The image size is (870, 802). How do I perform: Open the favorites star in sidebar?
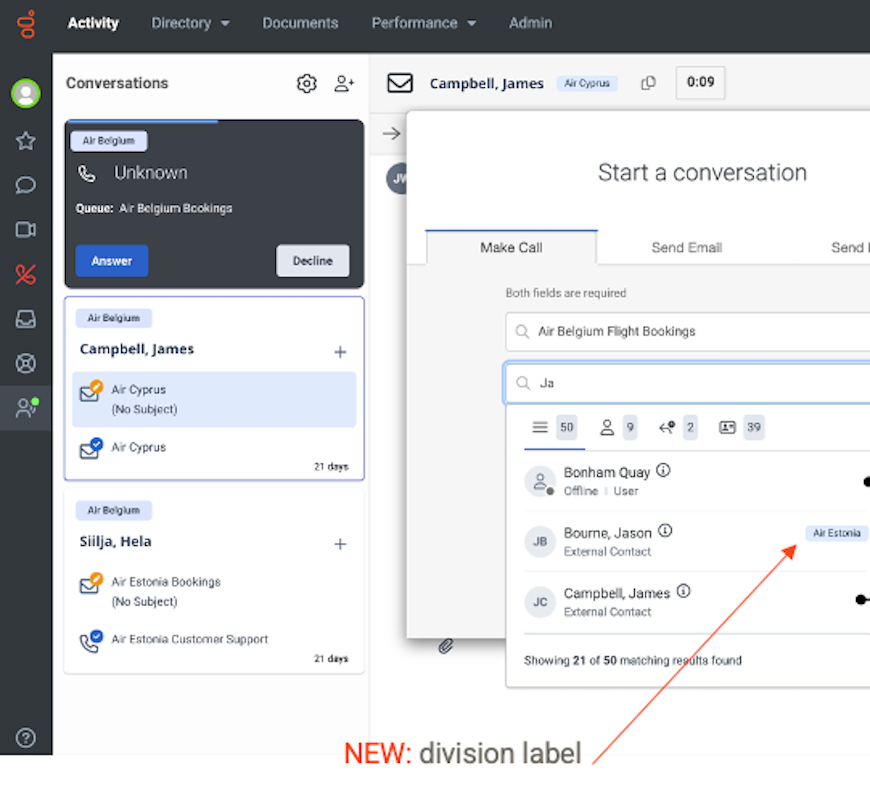click(26, 141)
